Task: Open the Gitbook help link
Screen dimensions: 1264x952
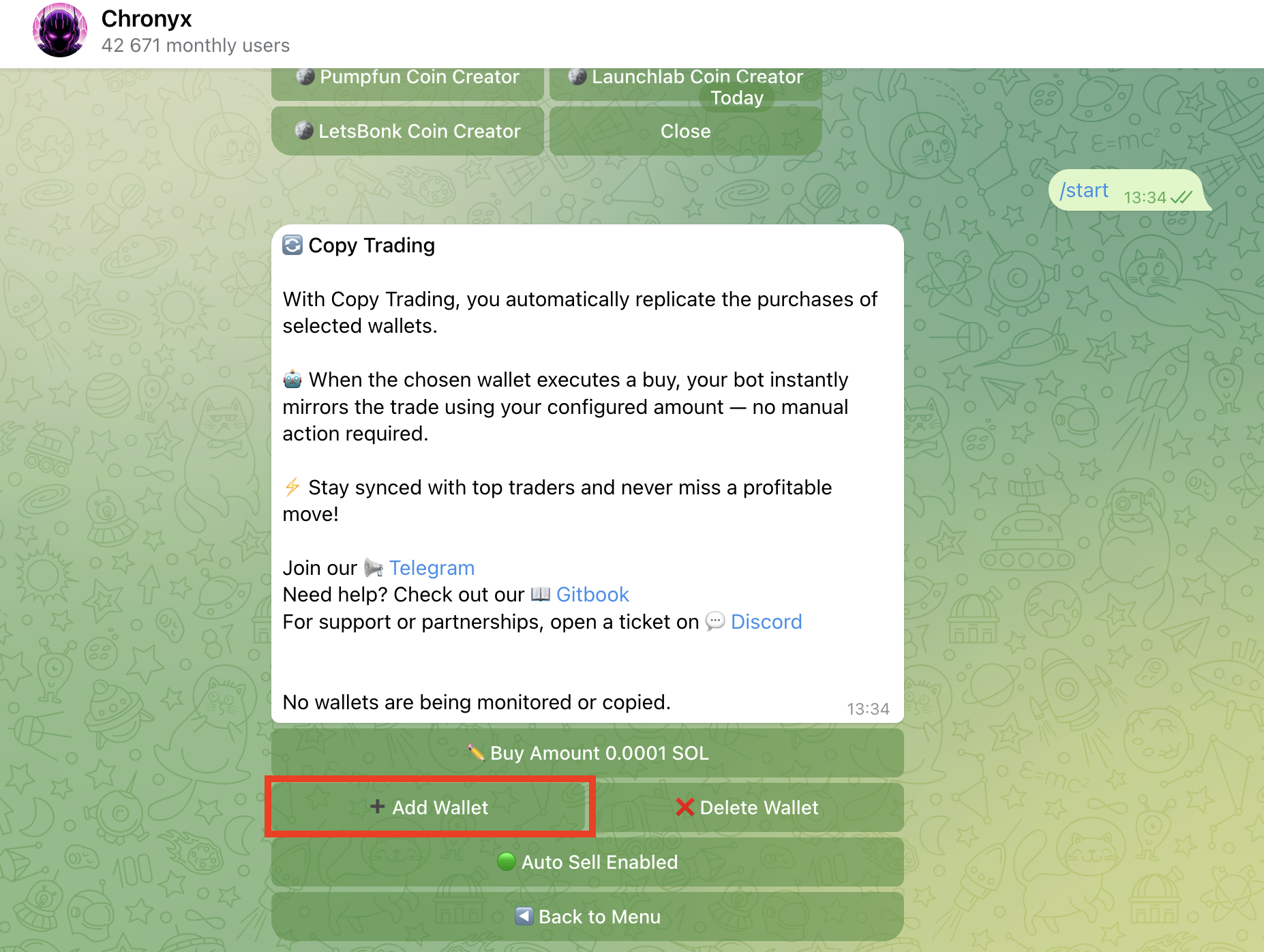Action: click(x=592, y=594)
